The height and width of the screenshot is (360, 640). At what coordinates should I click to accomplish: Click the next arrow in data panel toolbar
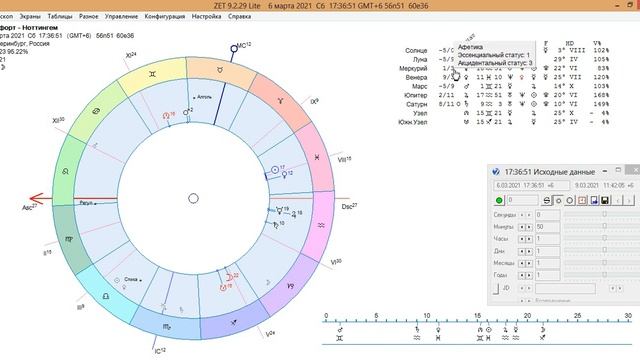click(629, 200)
